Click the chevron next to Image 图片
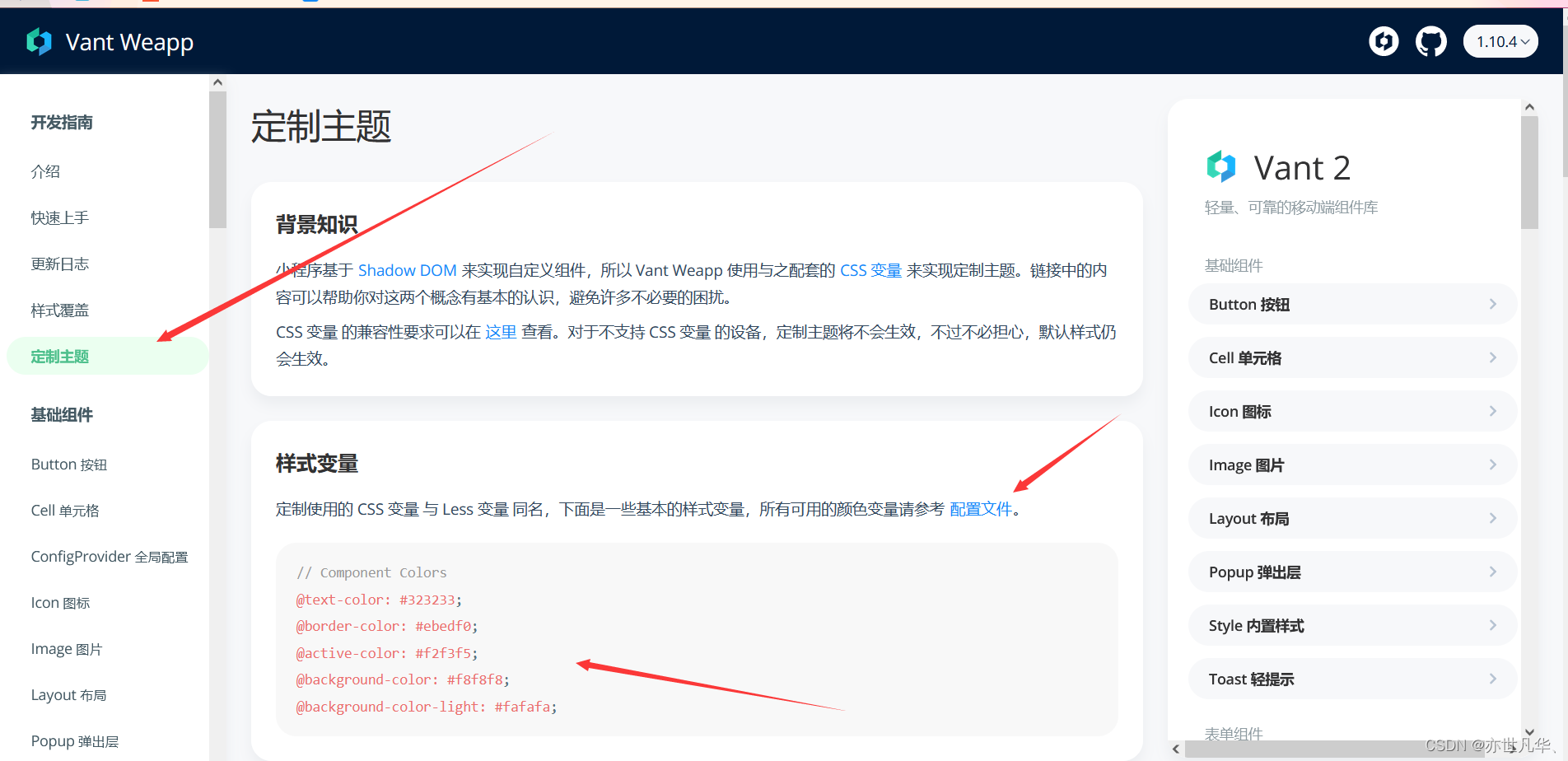This screenshot has height=761, width=1568. [1493, 465]
